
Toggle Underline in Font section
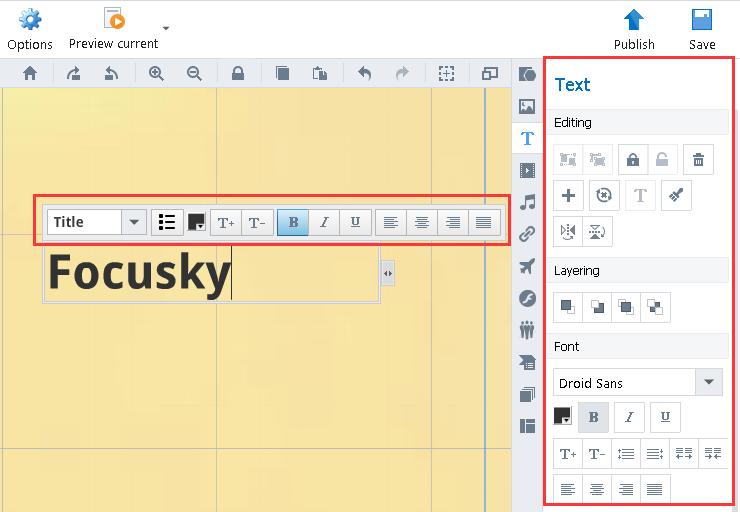point(665,417)
